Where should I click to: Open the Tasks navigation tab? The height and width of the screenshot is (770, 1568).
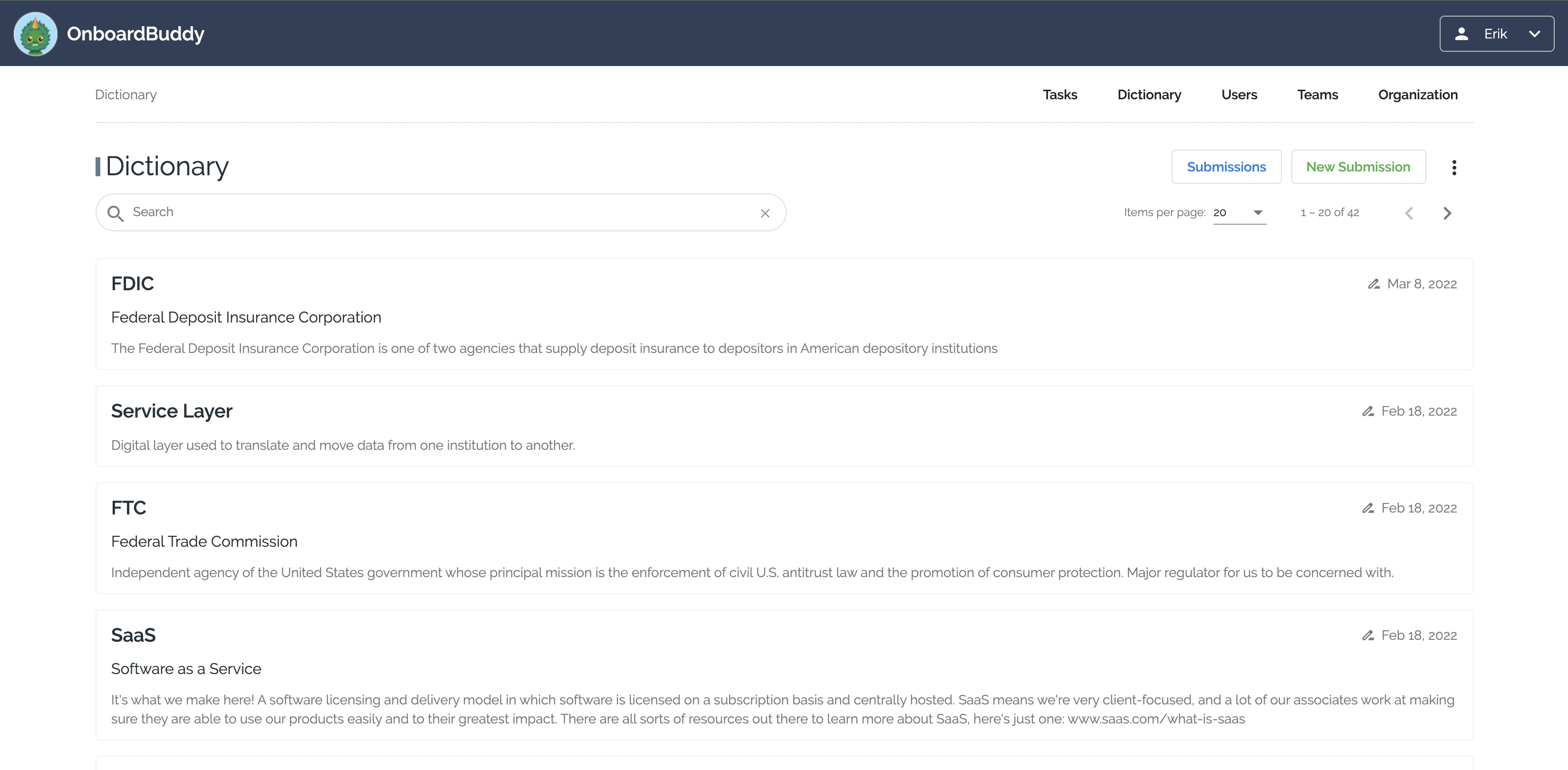pyautogui.click(x=1060, y=95)
